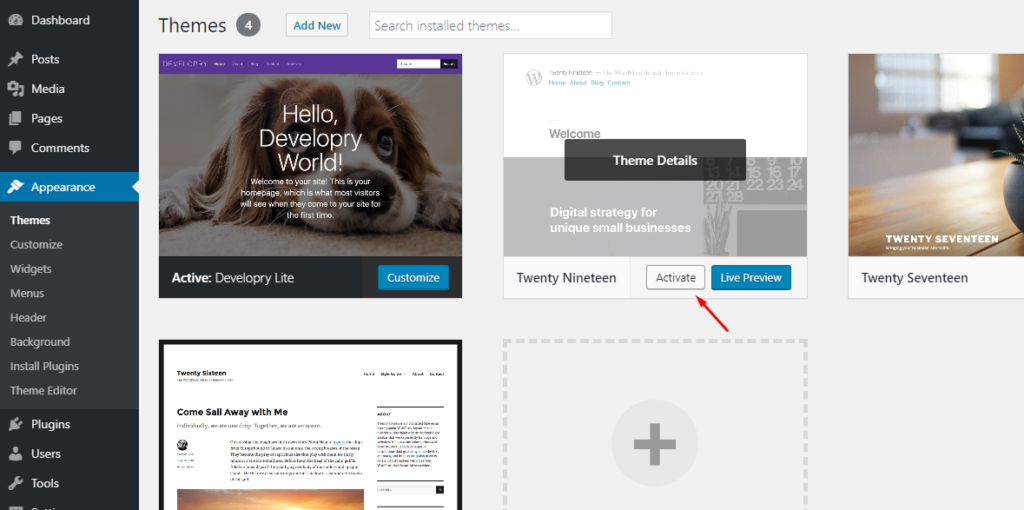Image resolution: width=1024 pixels, height=510 pixels.
Task: Activate the Twenty Nineteen theme
Action: [x=675, y=278]
